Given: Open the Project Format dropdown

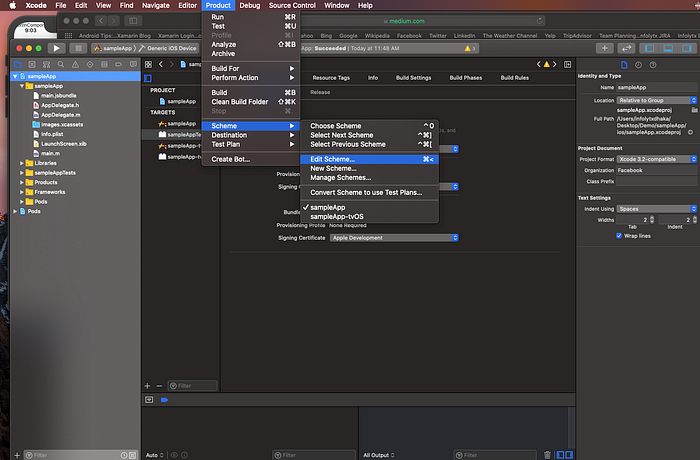Looking at the screenshot, I should pyautogui.click(x=657, y=159).
